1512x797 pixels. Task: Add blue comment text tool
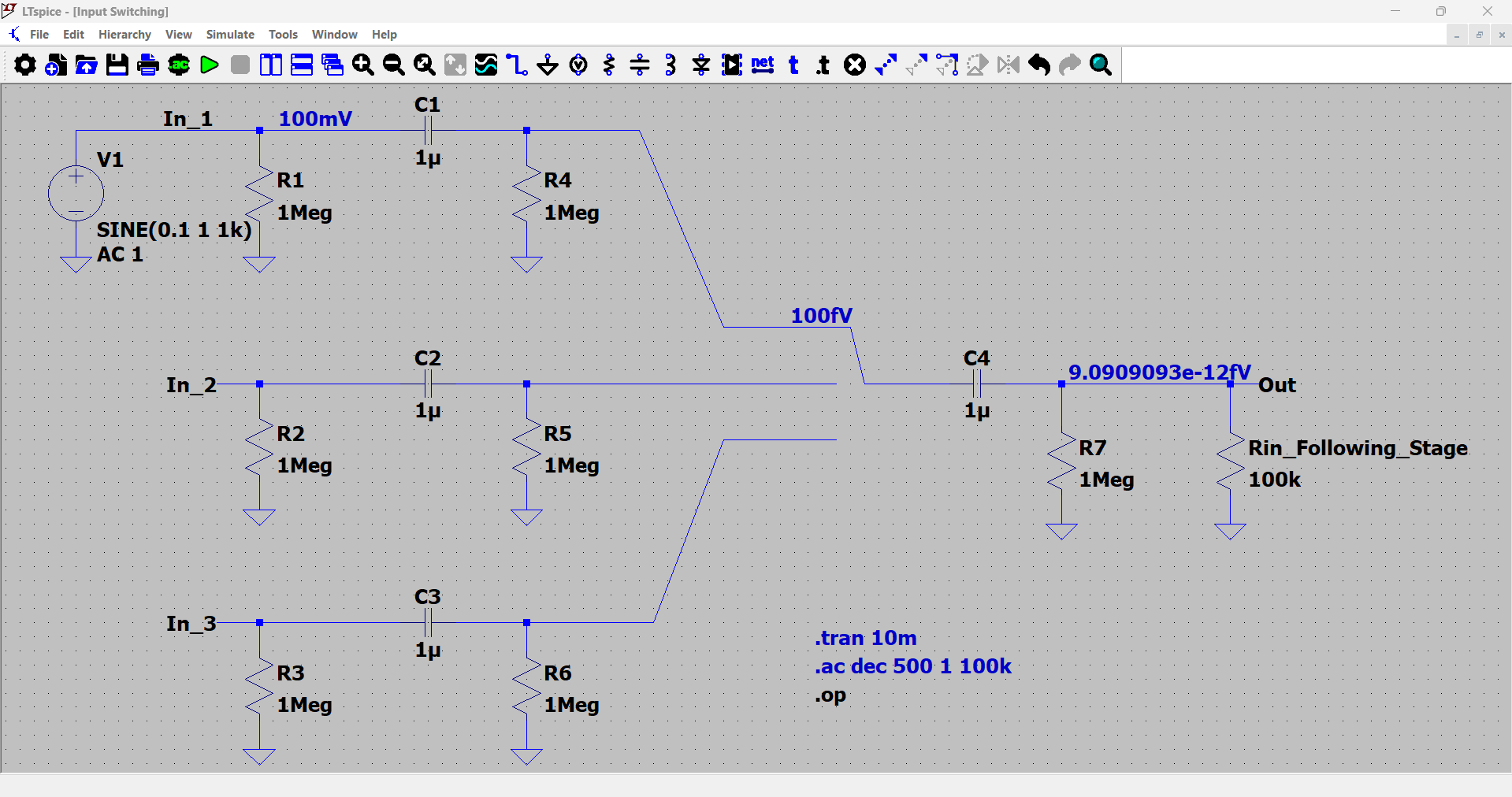pyautogui.click(x=793, y=65)
